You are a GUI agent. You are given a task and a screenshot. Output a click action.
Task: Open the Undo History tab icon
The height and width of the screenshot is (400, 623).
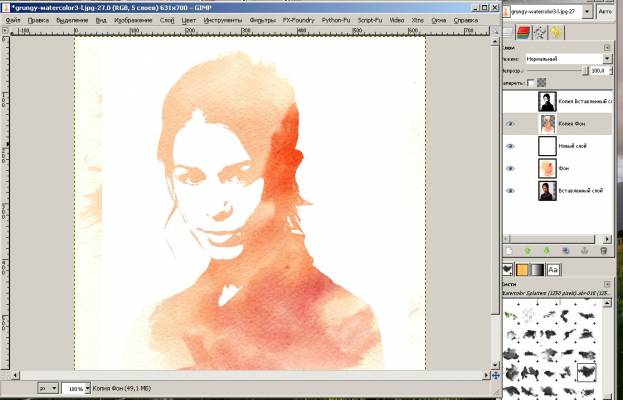[556, 33]
